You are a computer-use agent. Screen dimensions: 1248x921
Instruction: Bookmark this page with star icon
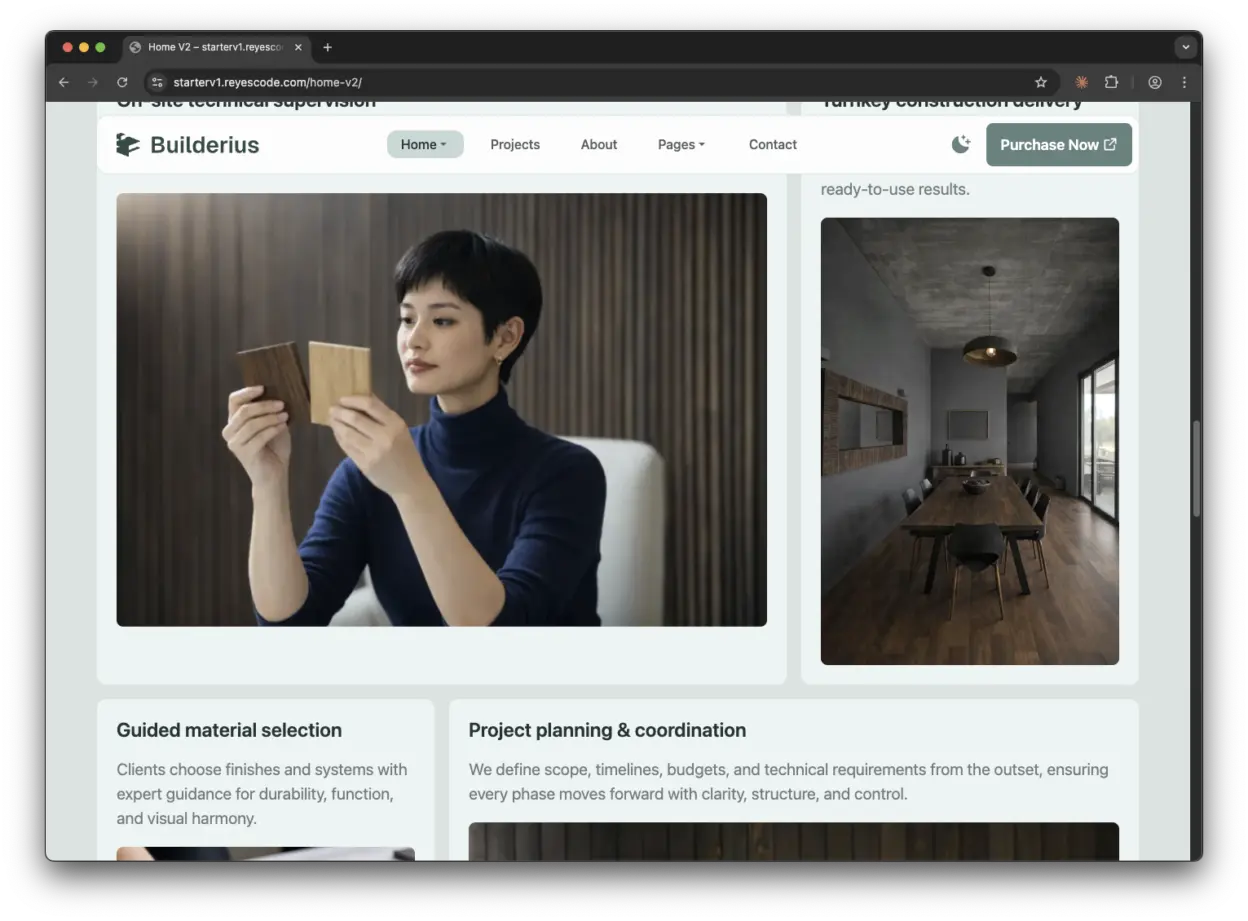coord(1040,83)
